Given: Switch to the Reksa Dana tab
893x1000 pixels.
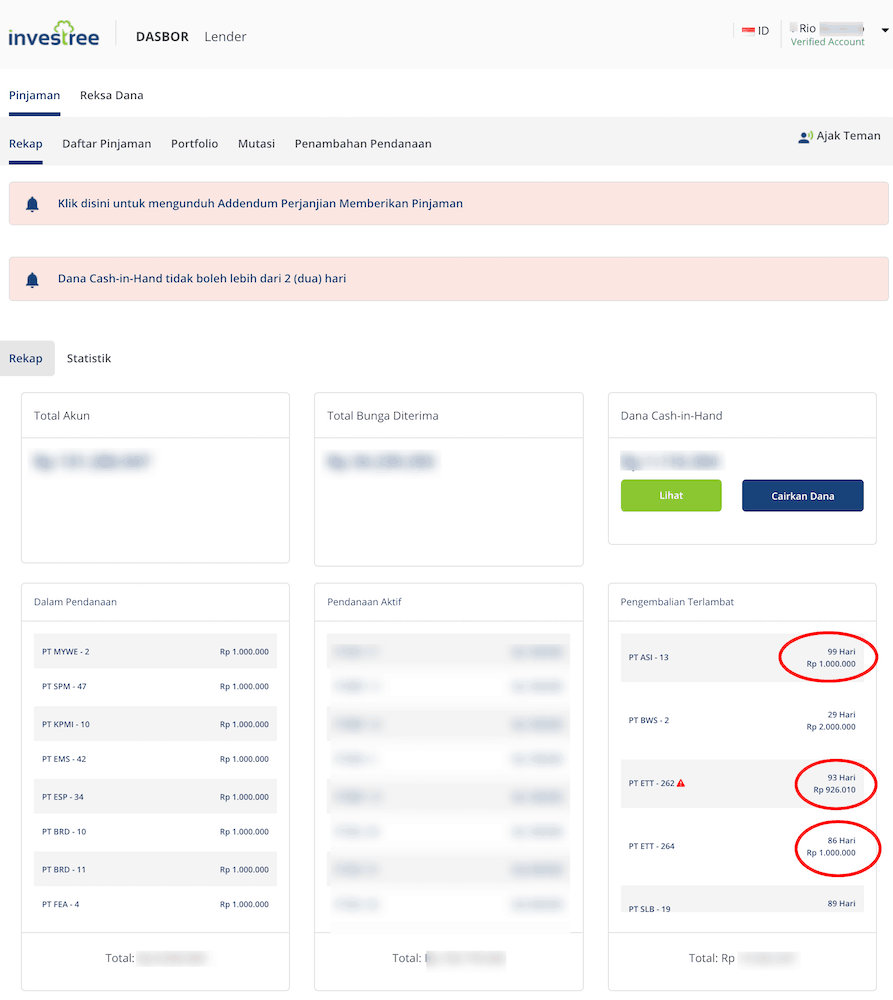Looking at the screenshot, I should tap(111, 96).
